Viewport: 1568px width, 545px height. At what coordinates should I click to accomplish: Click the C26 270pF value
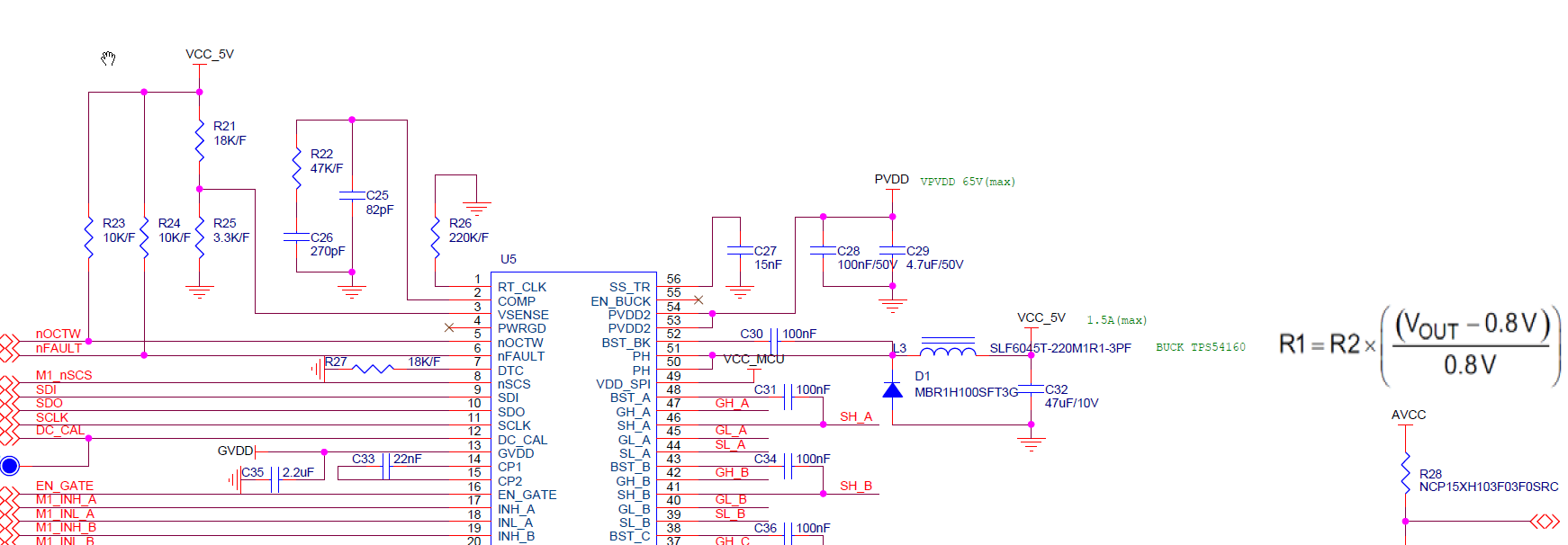(x=328, y=251)
